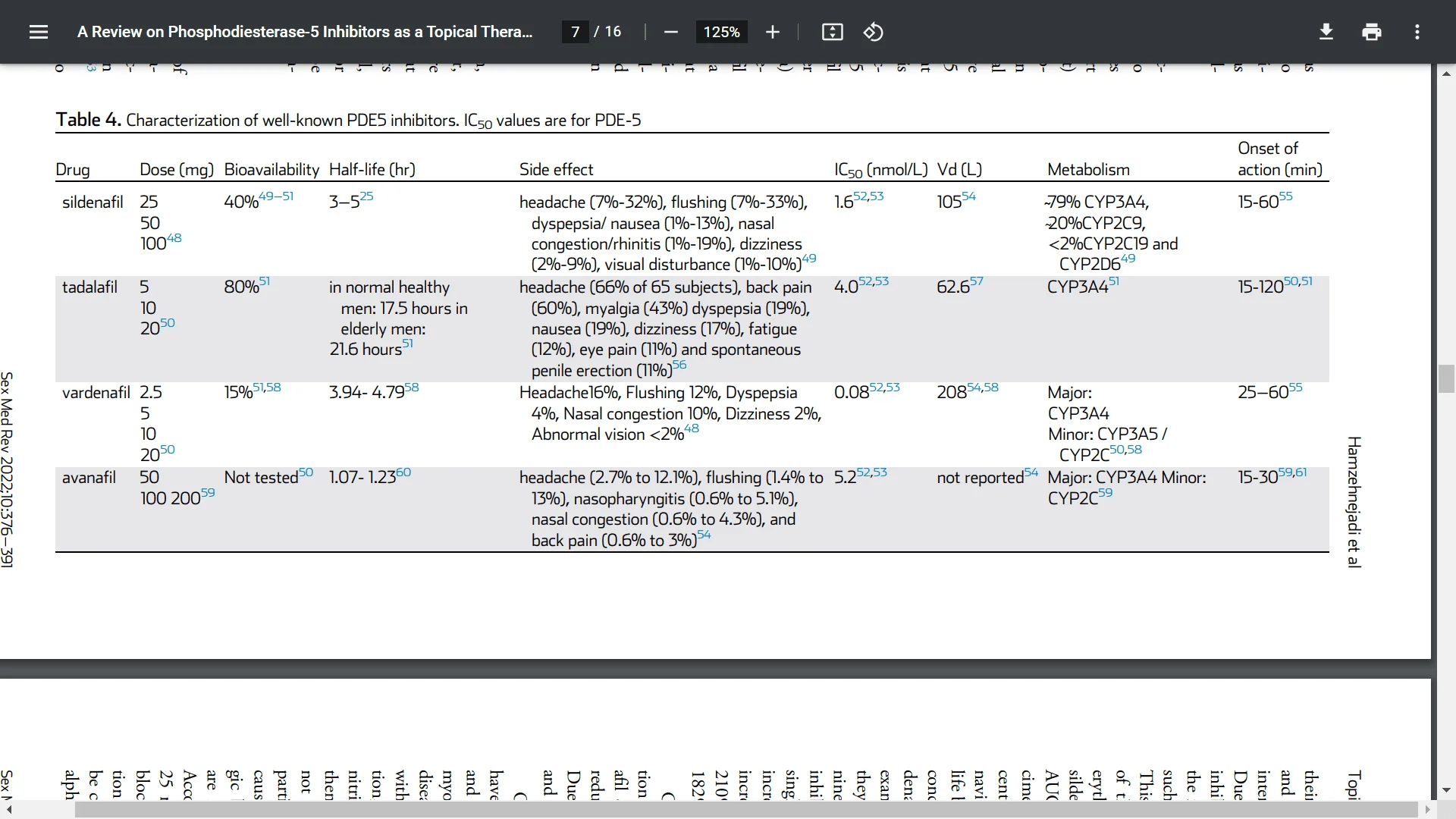Click the vertical scrollbar thumb
Image resolution: width=1456 pixels, height=819 pixels.
[x=1446, y=378]
